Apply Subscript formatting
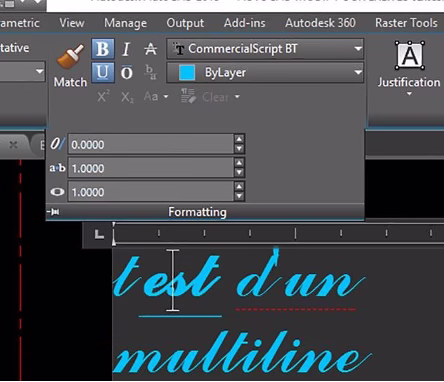The image size is (444, 382). 127,97
